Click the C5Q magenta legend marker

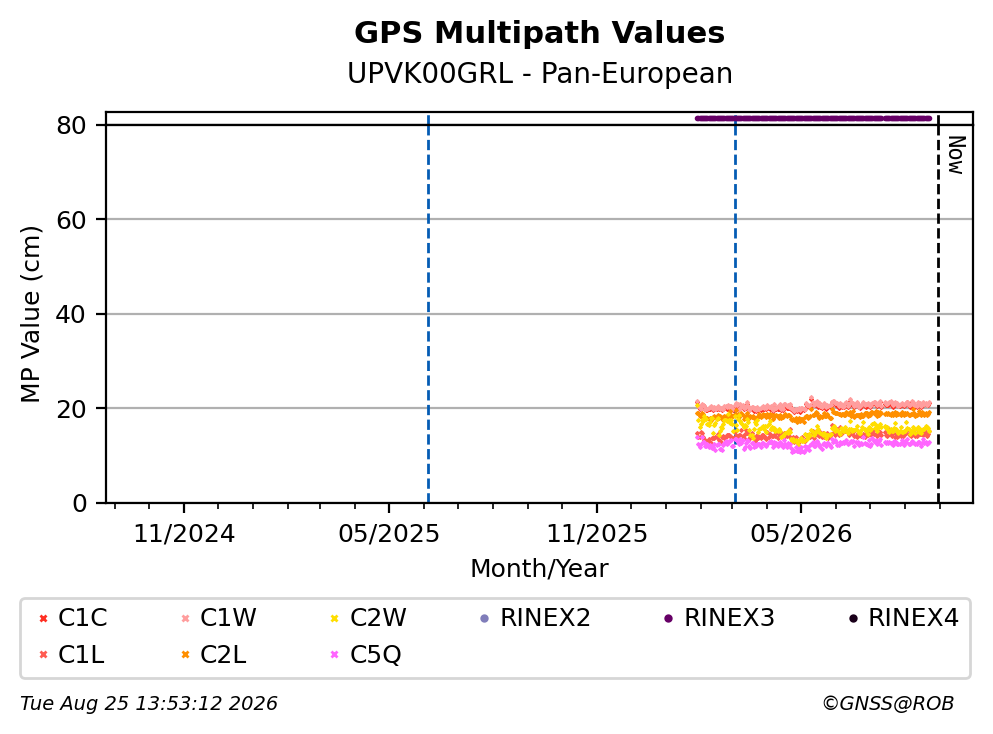pos(335,655)
